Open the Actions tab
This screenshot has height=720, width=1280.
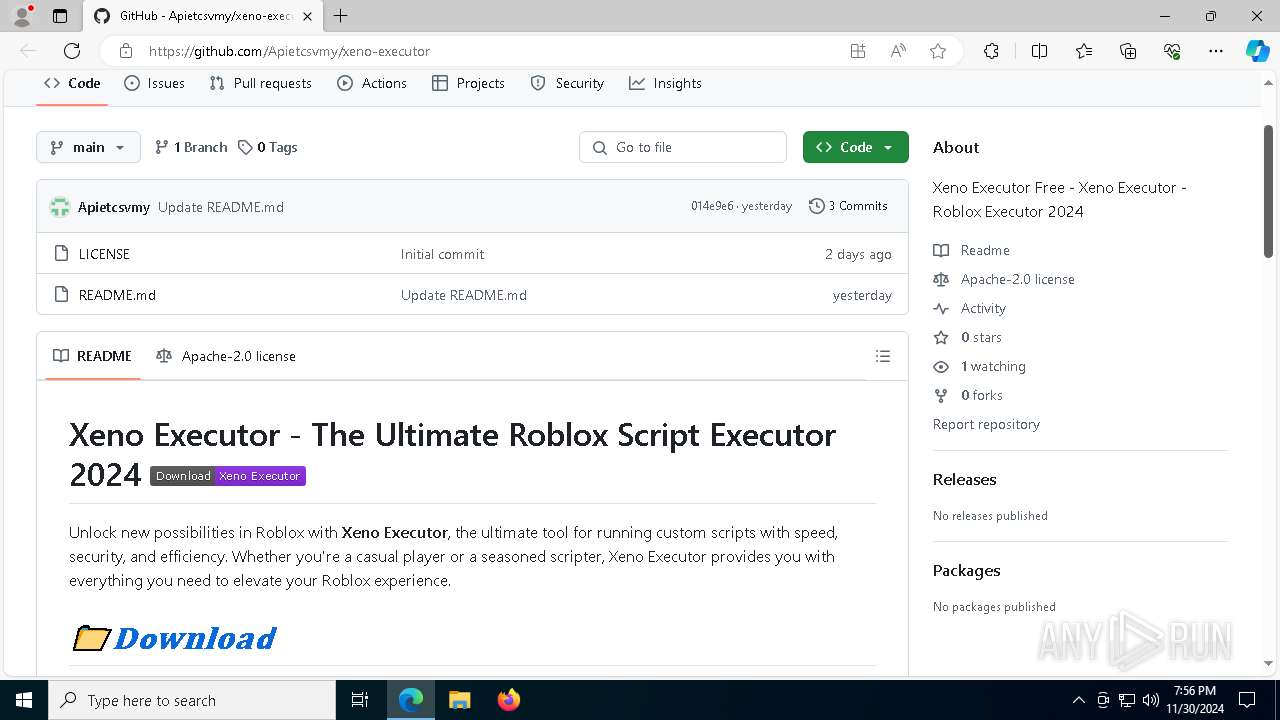click(372, 83)
